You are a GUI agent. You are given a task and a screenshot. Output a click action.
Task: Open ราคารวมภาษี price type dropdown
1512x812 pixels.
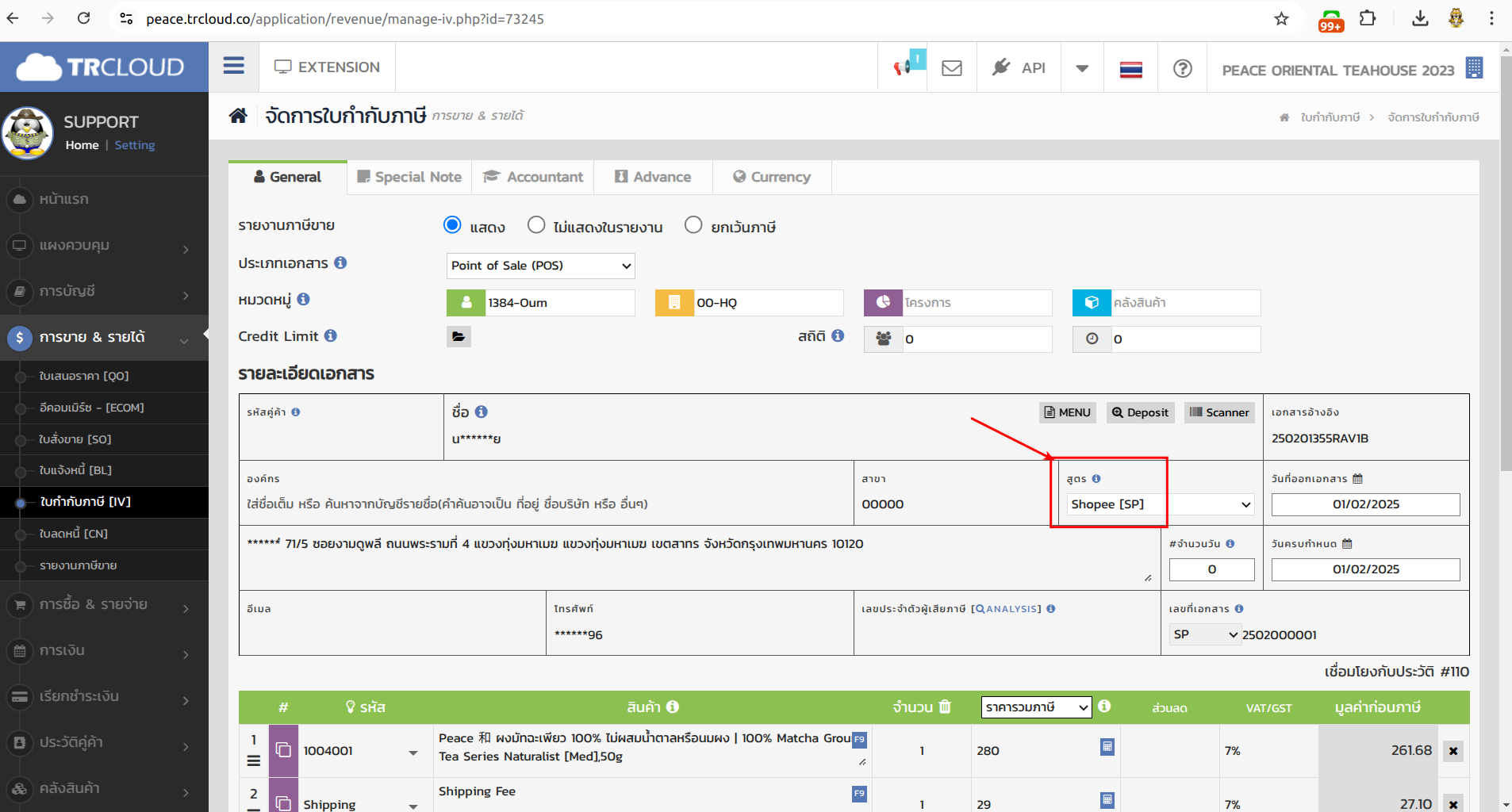click(x=1036, y=707)
